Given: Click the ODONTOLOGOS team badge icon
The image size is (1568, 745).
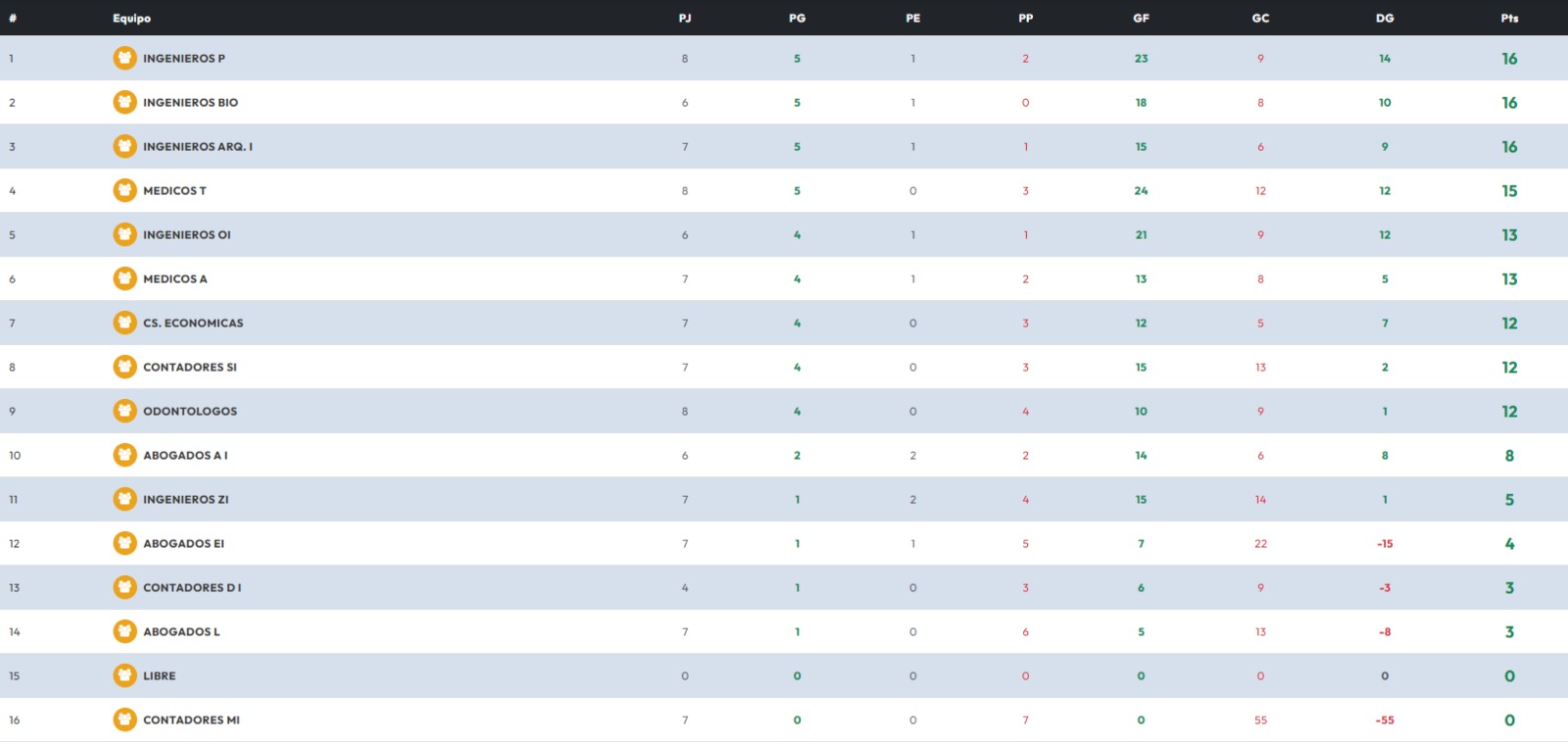Looking at the screenshot, I should [x=124, y=411].
